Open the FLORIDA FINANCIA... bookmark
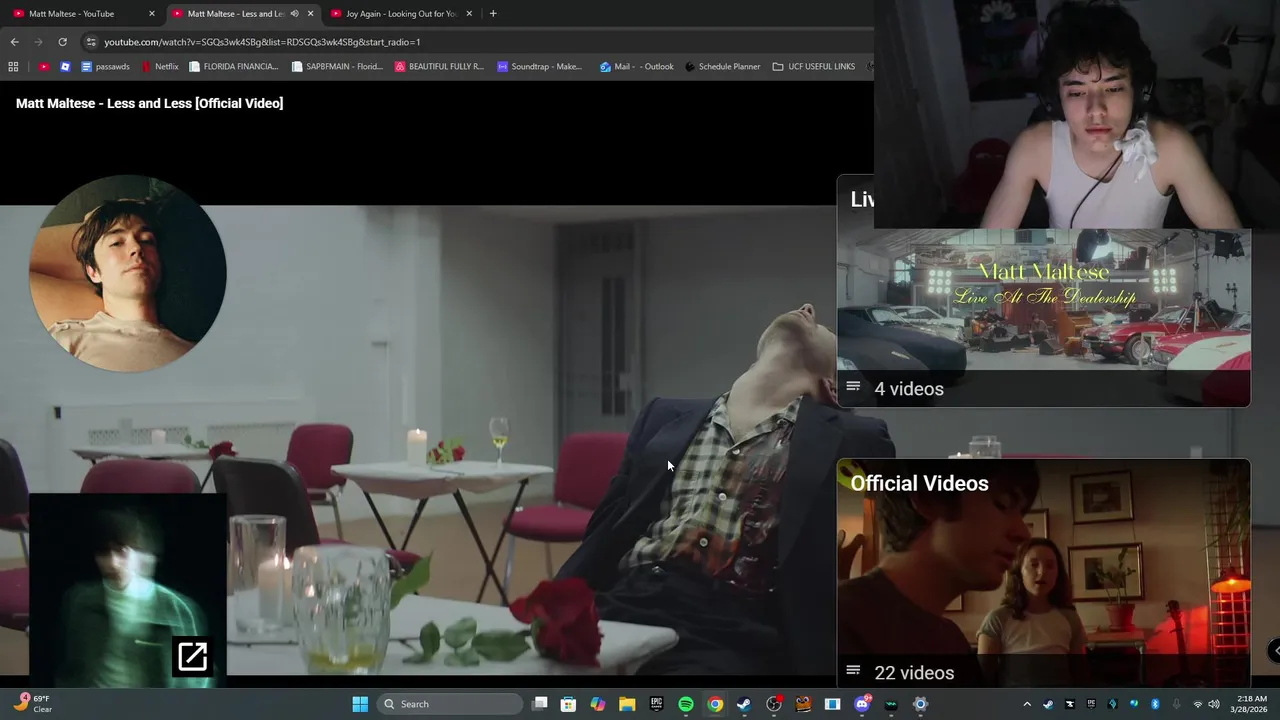The image size is (1280, 720). coord(233,67)
